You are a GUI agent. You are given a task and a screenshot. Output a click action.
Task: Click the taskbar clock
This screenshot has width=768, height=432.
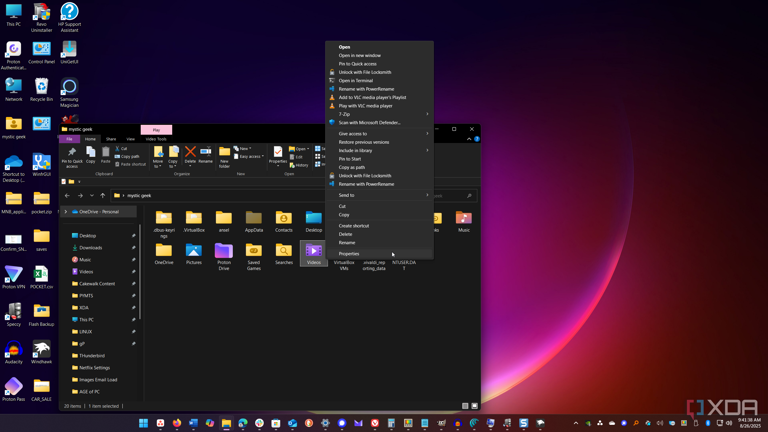point(749,423)
